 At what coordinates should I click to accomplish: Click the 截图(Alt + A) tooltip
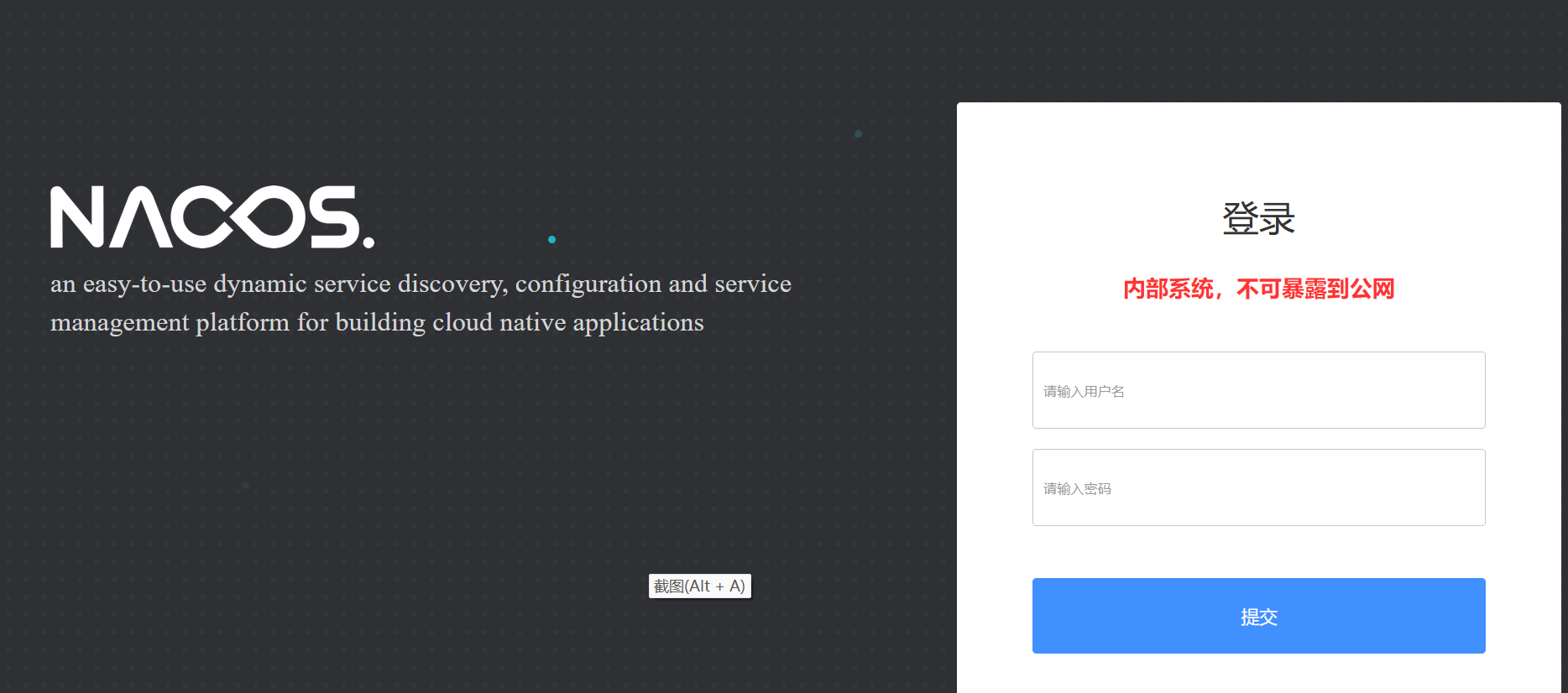coord(699,586)
